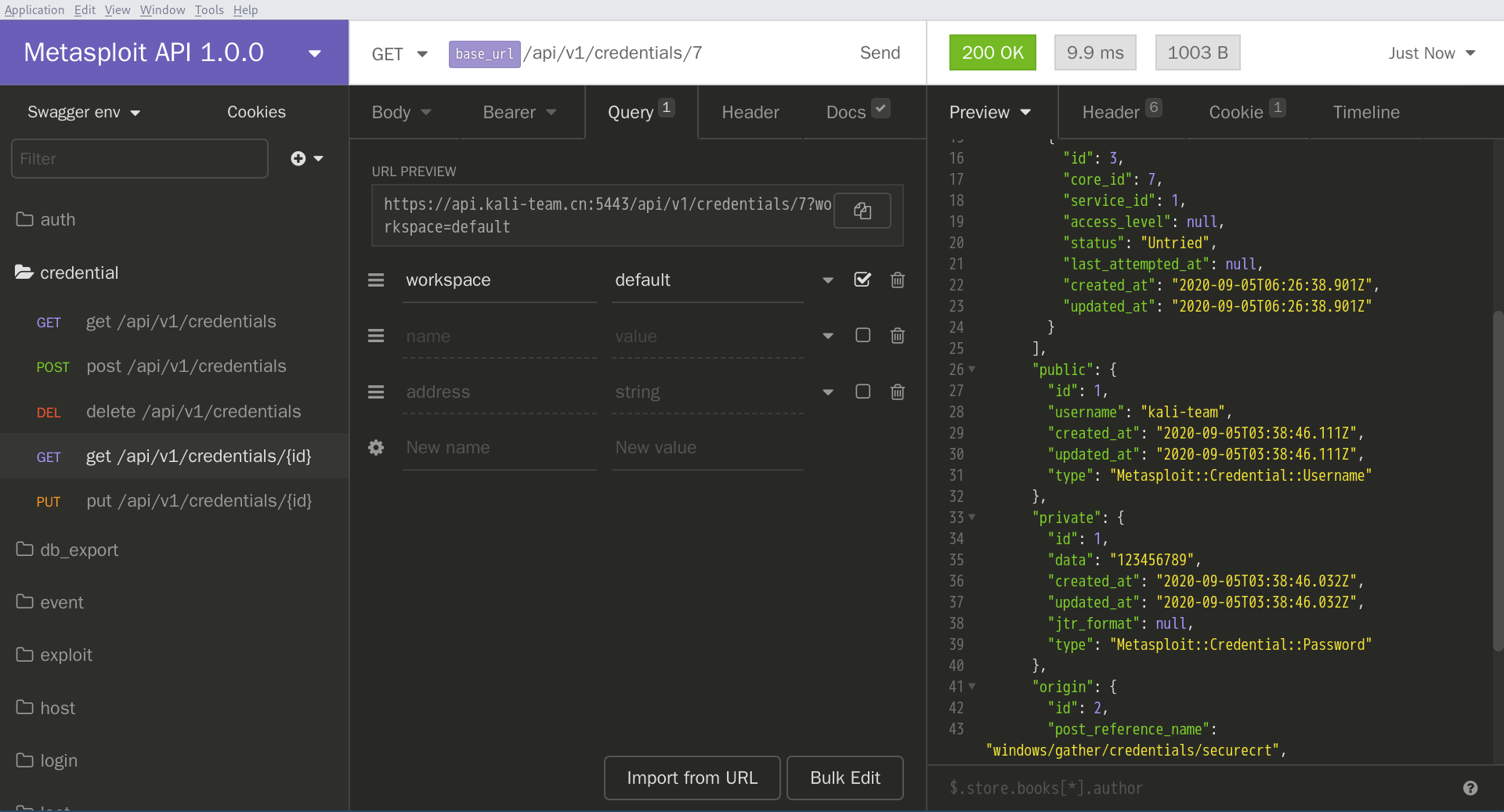Focus the New value parameter field
The image size is (1504, 812).
click(707, 448)
